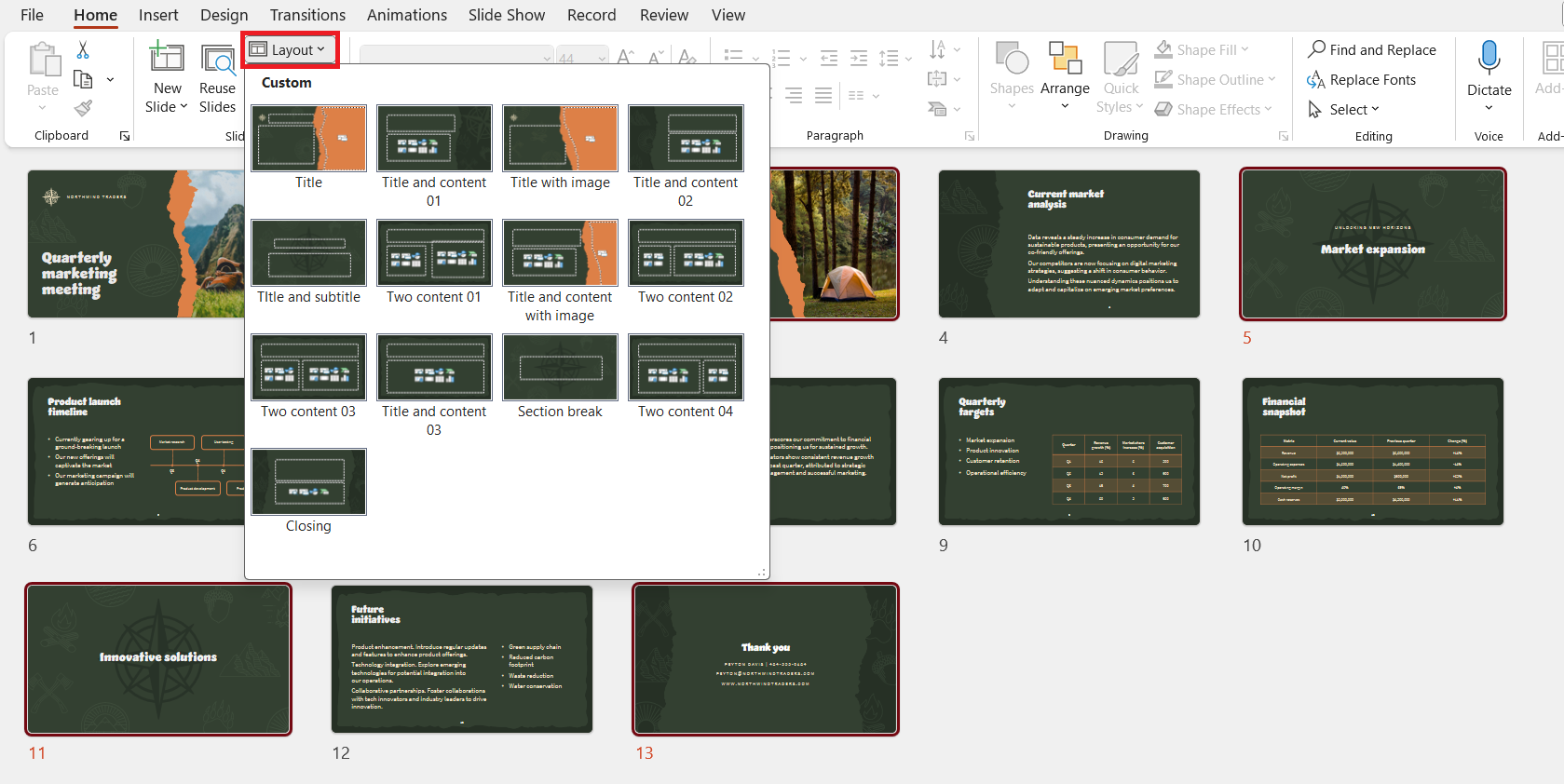Click the text direction icon

pyautogui.click(x=938, y=49)
